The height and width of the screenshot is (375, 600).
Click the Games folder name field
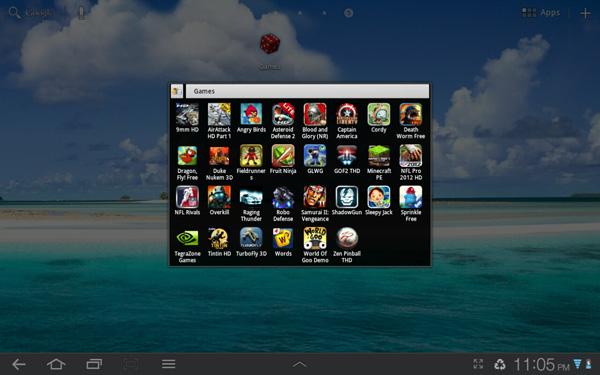(x=307, y=91)
